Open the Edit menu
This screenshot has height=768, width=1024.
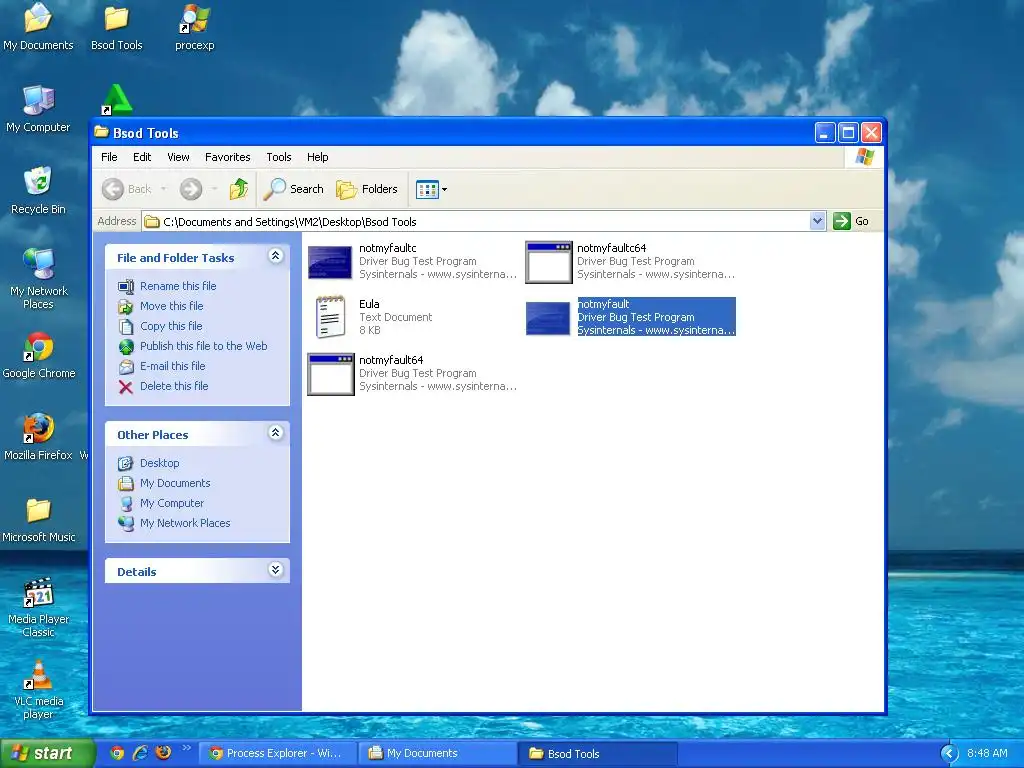coord(142,157)
